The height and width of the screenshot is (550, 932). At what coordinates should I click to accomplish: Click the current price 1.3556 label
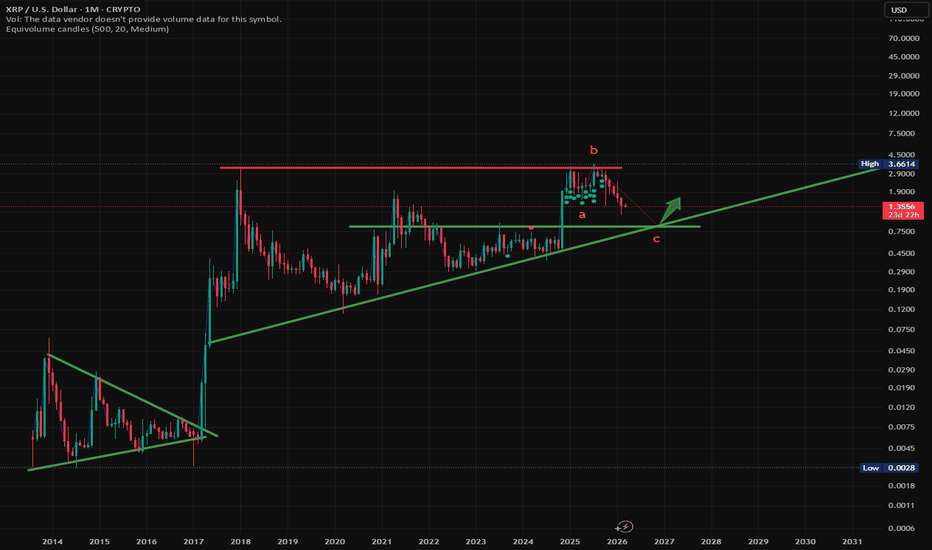(903, 210)
